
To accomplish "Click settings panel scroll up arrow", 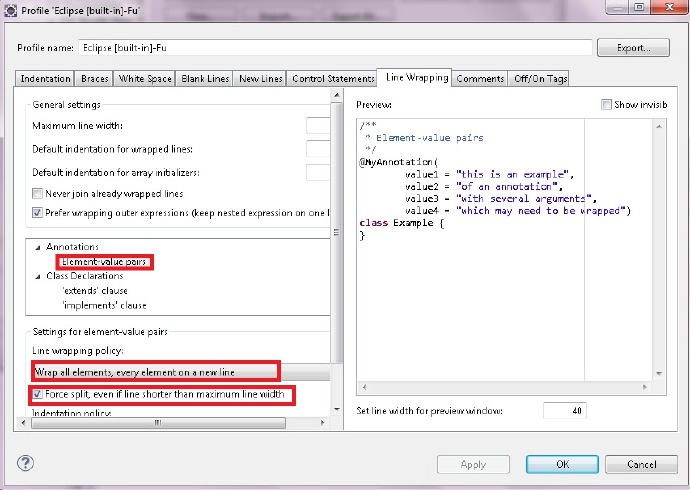I will point(337,95).
